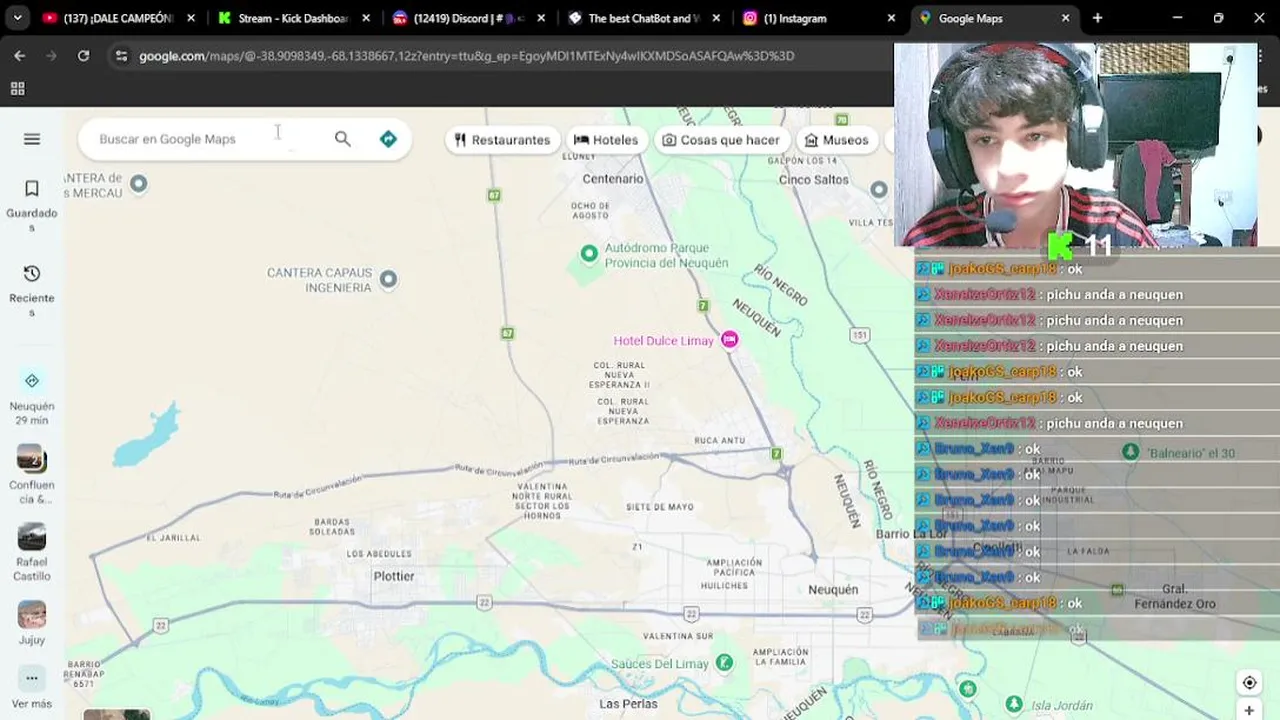1280x720 pixels.
Task: Click Ver más three-dots button
Action: (32, 679)
